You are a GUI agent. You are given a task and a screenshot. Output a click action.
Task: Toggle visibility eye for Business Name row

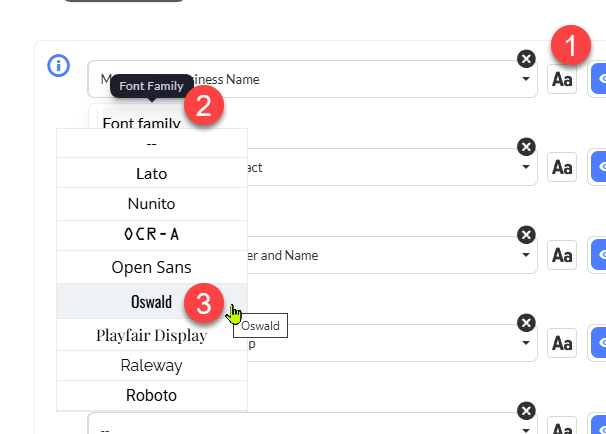coord(599,79)
